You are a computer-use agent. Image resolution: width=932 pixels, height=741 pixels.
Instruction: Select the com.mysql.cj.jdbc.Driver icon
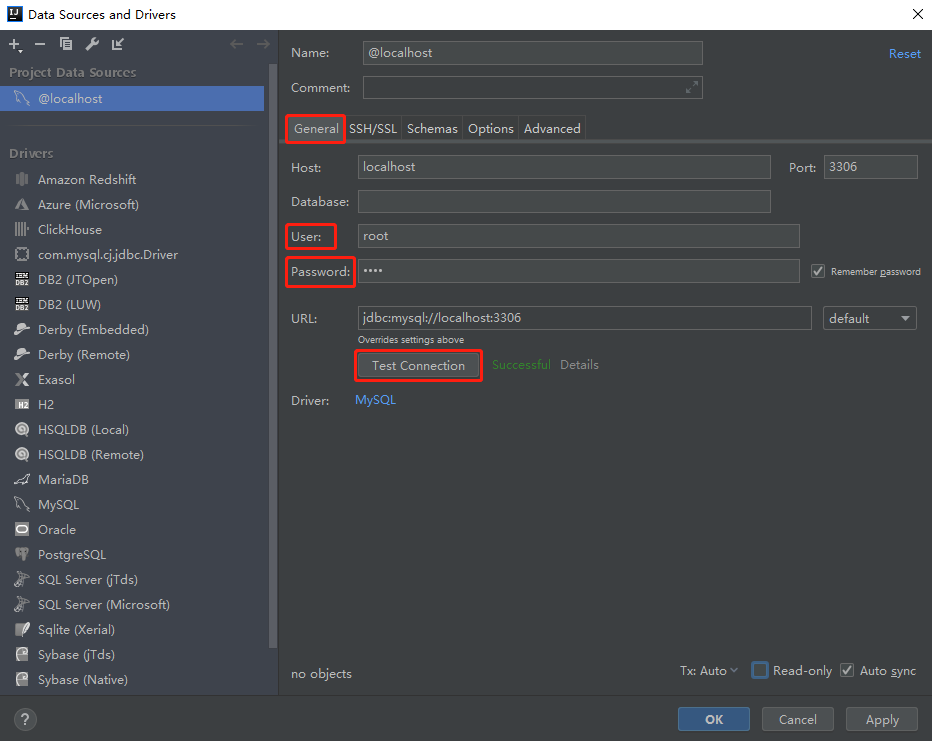[x=22, y=254]
